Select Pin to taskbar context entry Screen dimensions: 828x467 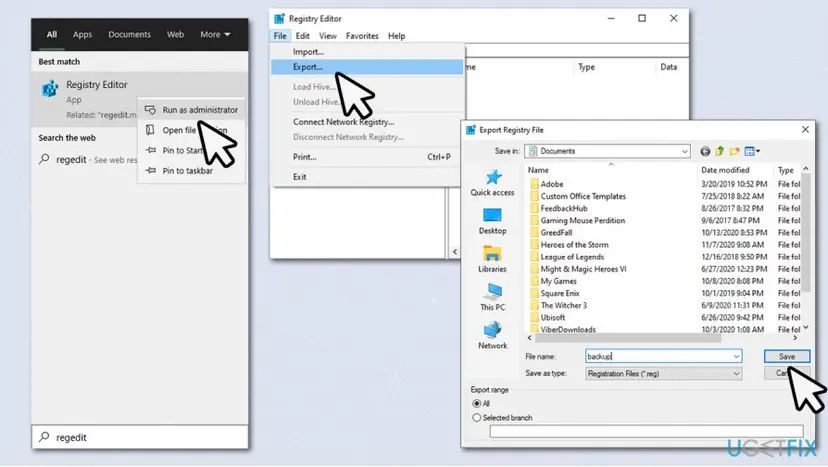click(x=192, y=171)
